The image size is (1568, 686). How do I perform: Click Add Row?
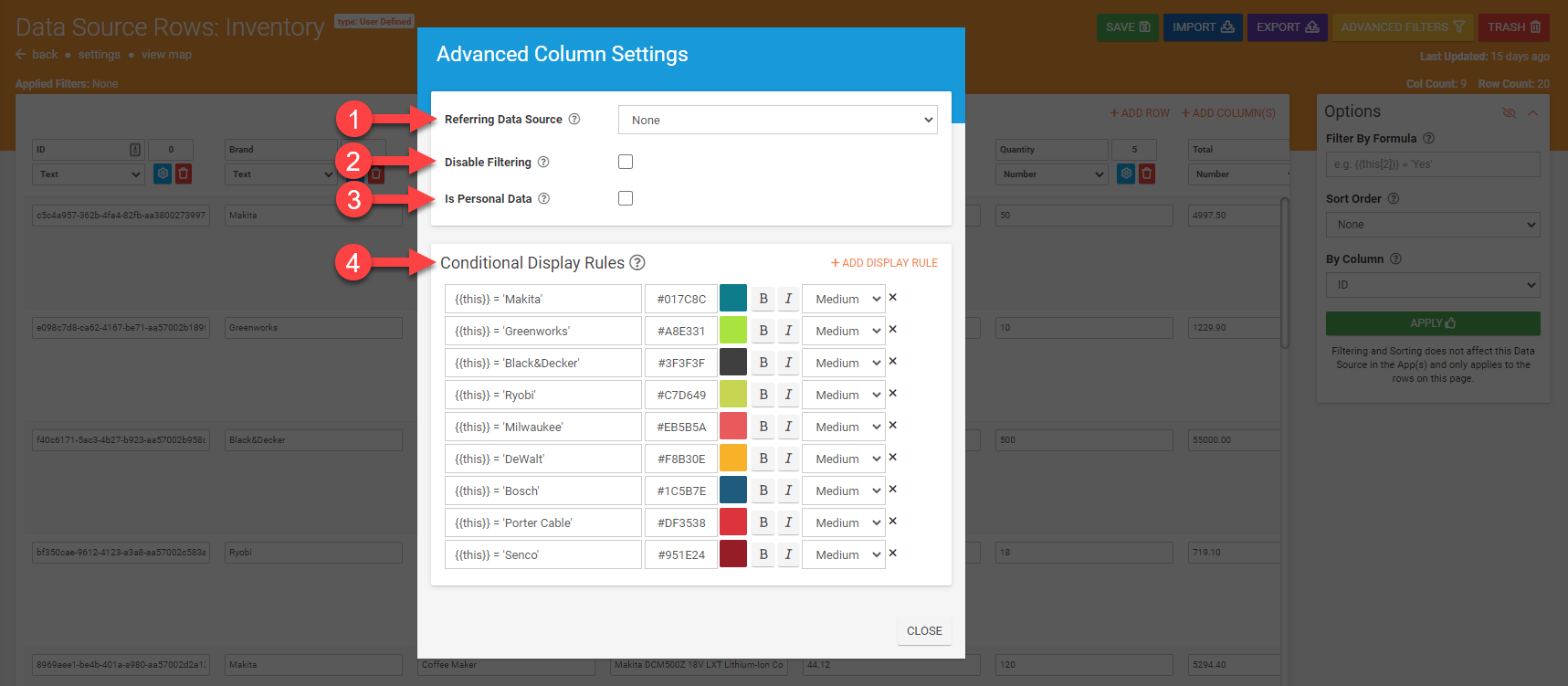tap(1140, 113)
